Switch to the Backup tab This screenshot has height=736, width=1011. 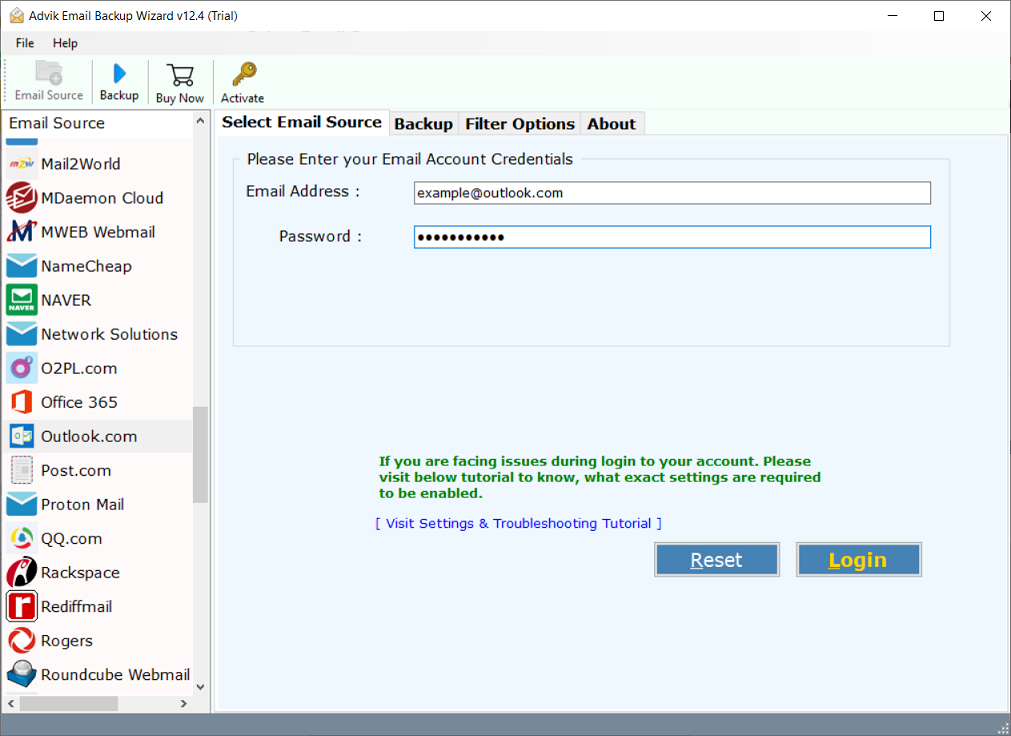(x=424, y=124)
